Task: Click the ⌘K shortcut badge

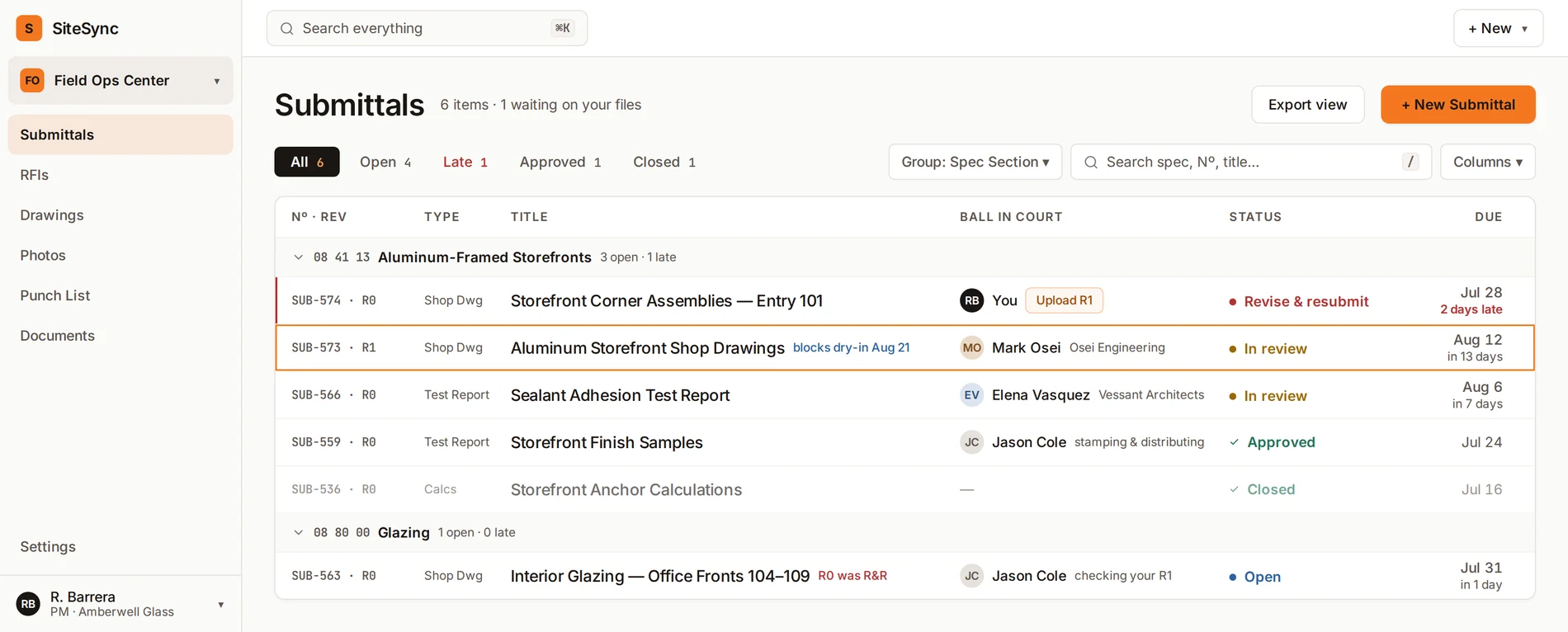Action: pyautogui.click(x=563, y=28)
